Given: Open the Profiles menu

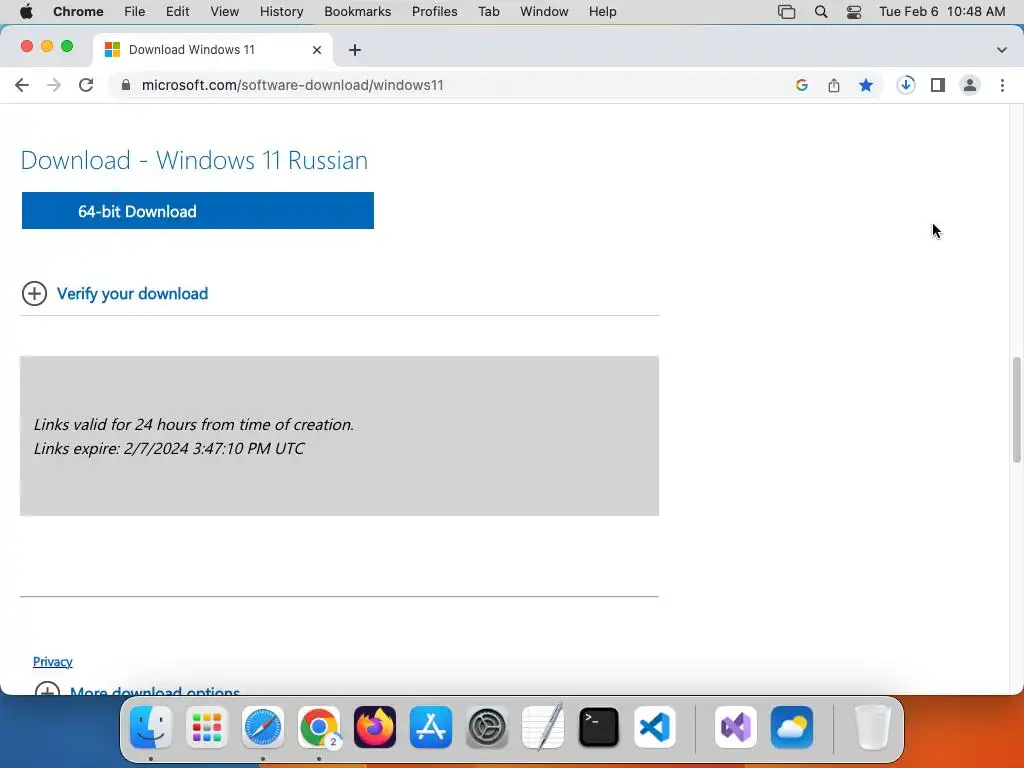Looking at the screenshot, I should tap(434, 12).
